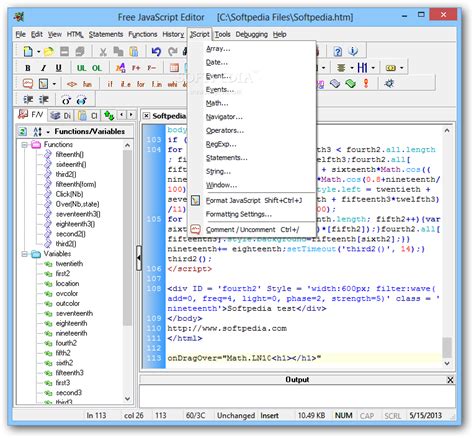Click the comment bubble icon in statements toolbar
Image resolution: width=474 pixels, height=438 pixels.
tap(28, 83)
